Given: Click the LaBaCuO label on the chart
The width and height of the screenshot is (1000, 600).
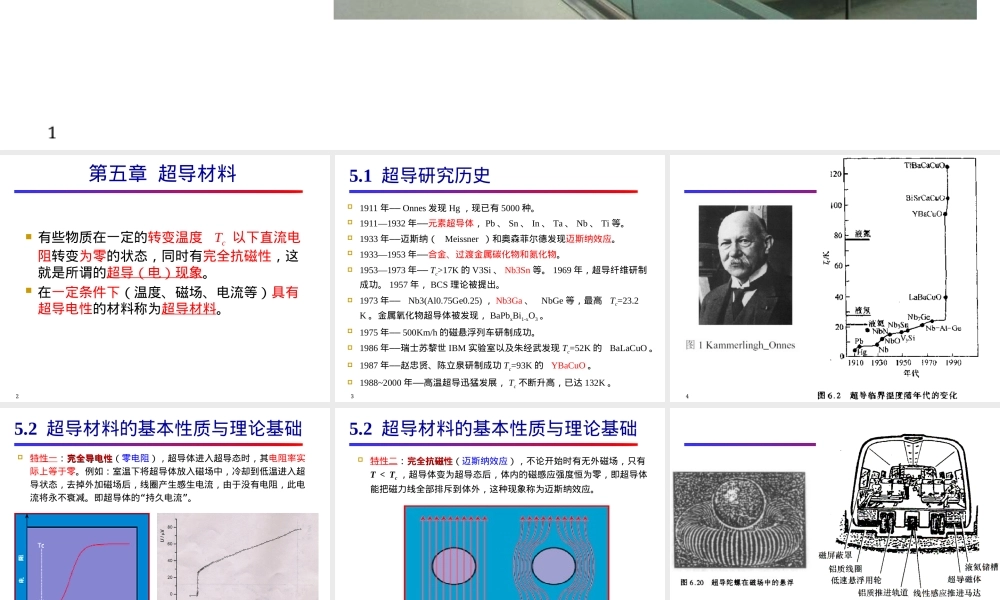Looking at the screenshot, I should coord(925,297).
